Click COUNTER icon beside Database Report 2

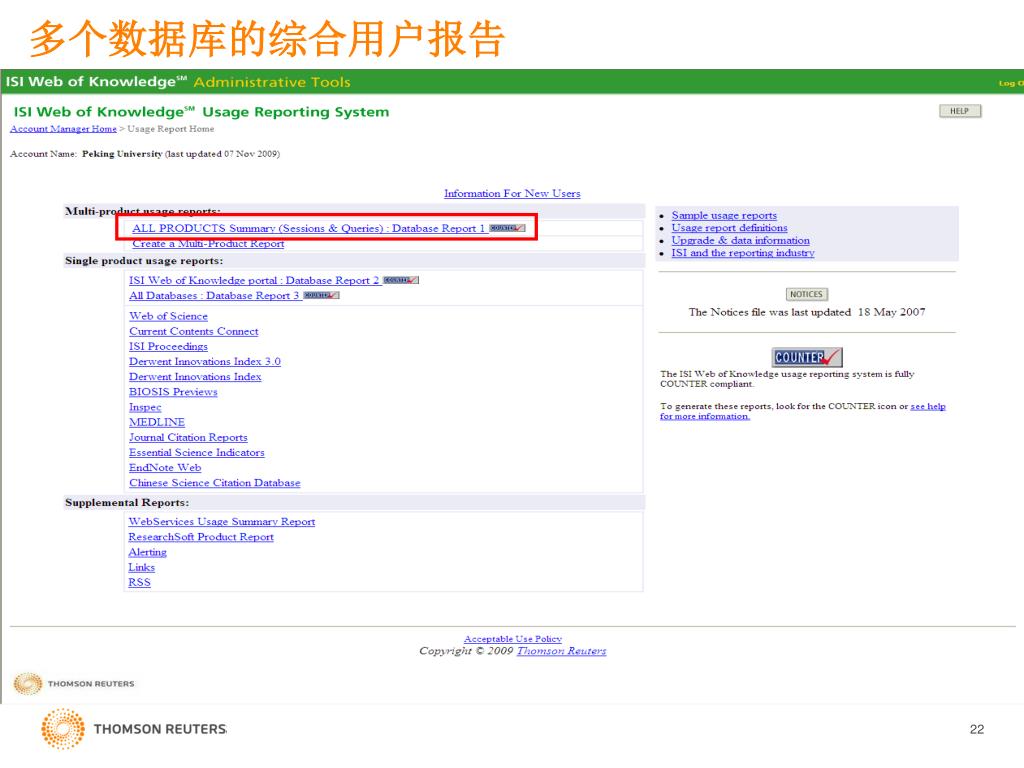pos(401,280)
